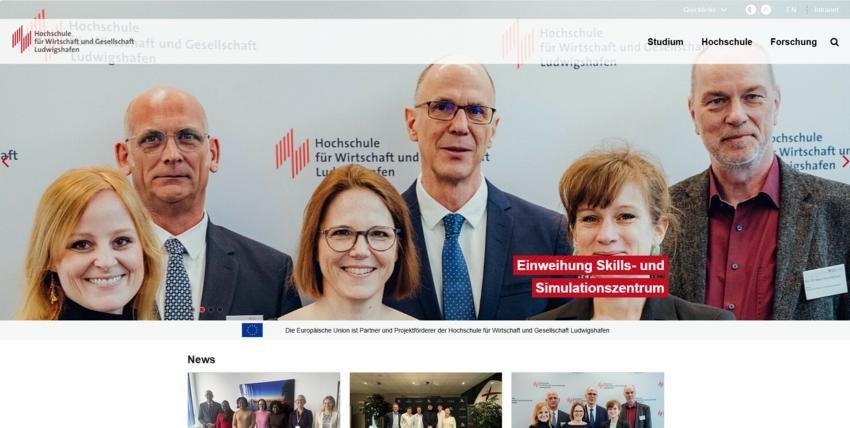Expand the Quicklinks dropdown
Screen dimensions: 850x428
tap(705, 10)
